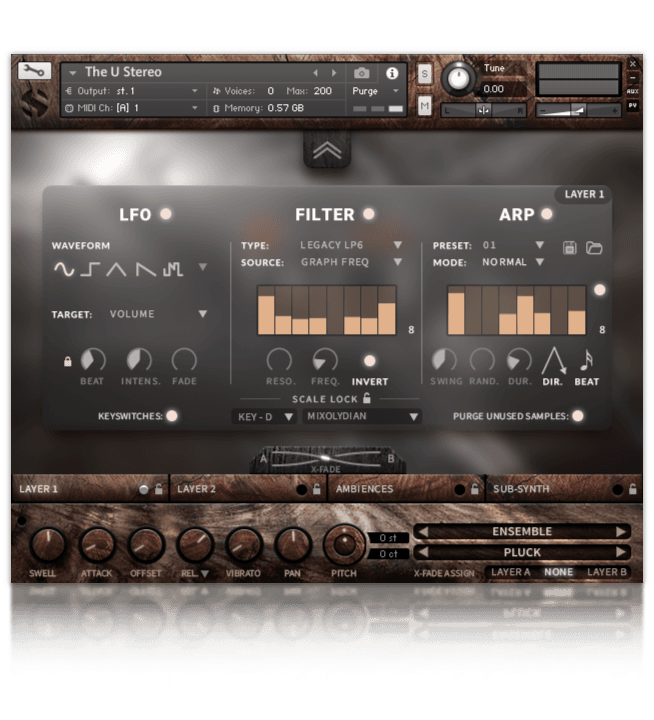Click the camera snapshot icon

click(x=361, y=73)
